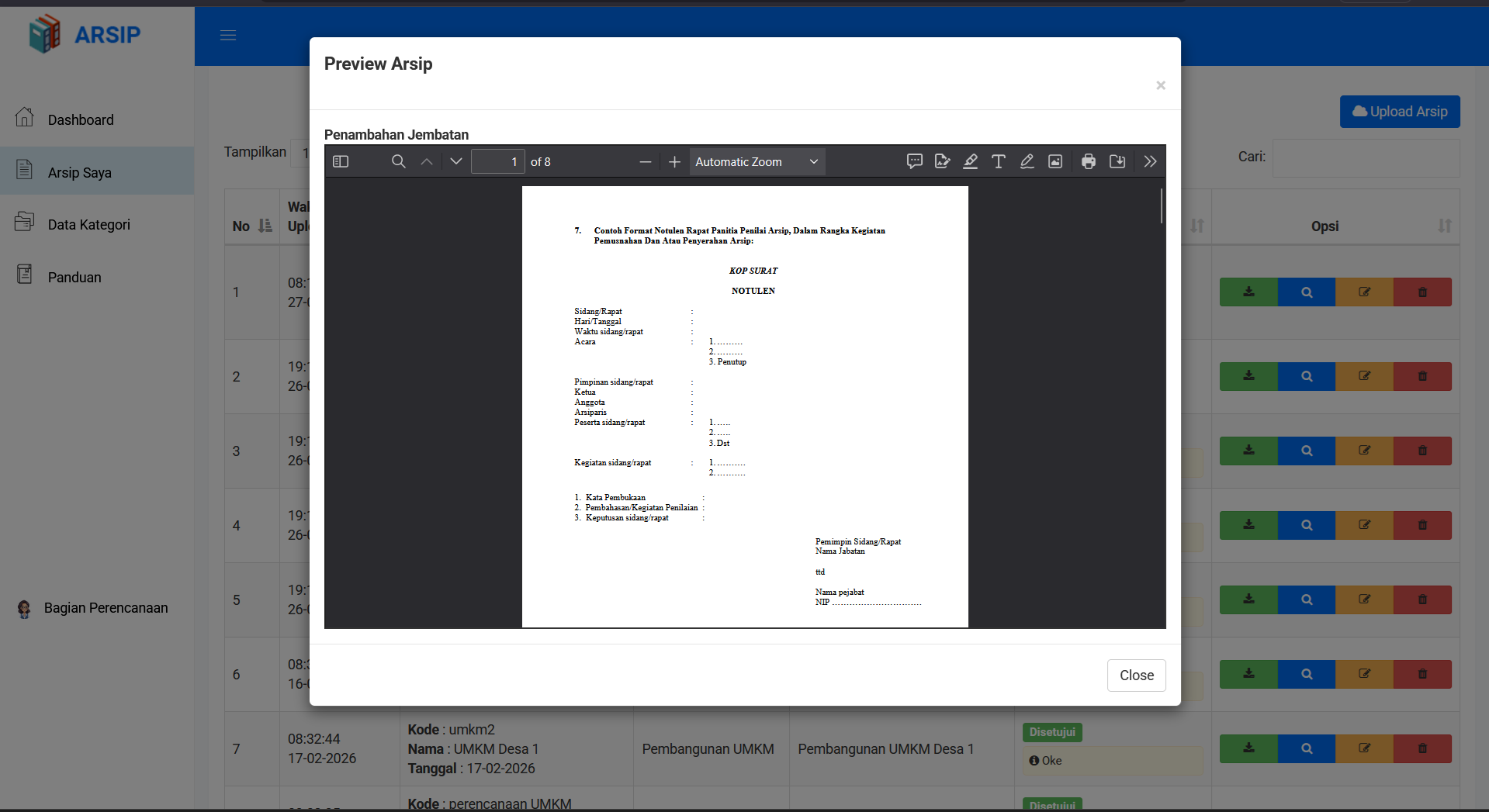
Task: Toggle the PDF viewer sidebar
Action: point(341,161)
